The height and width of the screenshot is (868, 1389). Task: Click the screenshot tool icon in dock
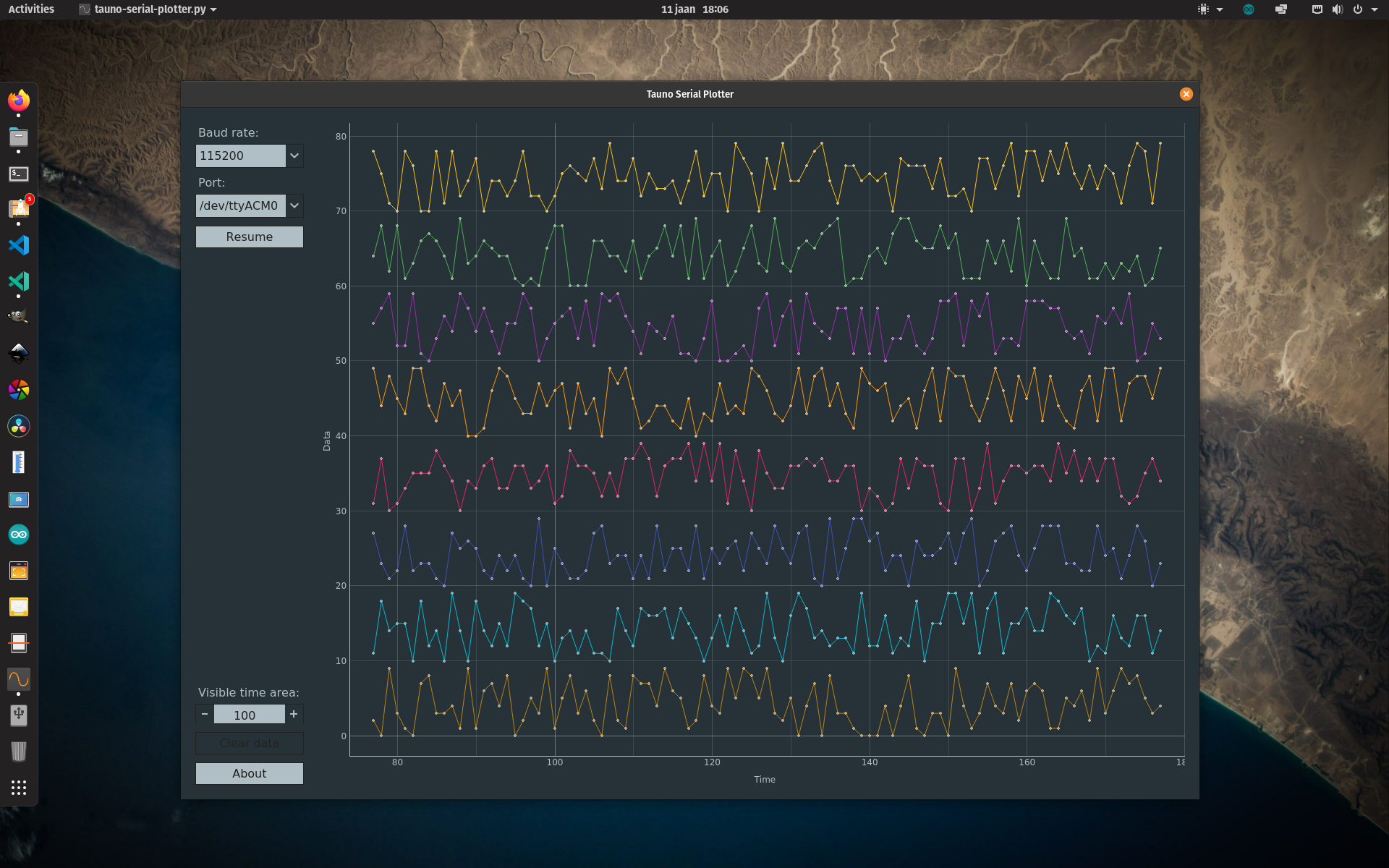pyautogui.click(x=20, y=570)
